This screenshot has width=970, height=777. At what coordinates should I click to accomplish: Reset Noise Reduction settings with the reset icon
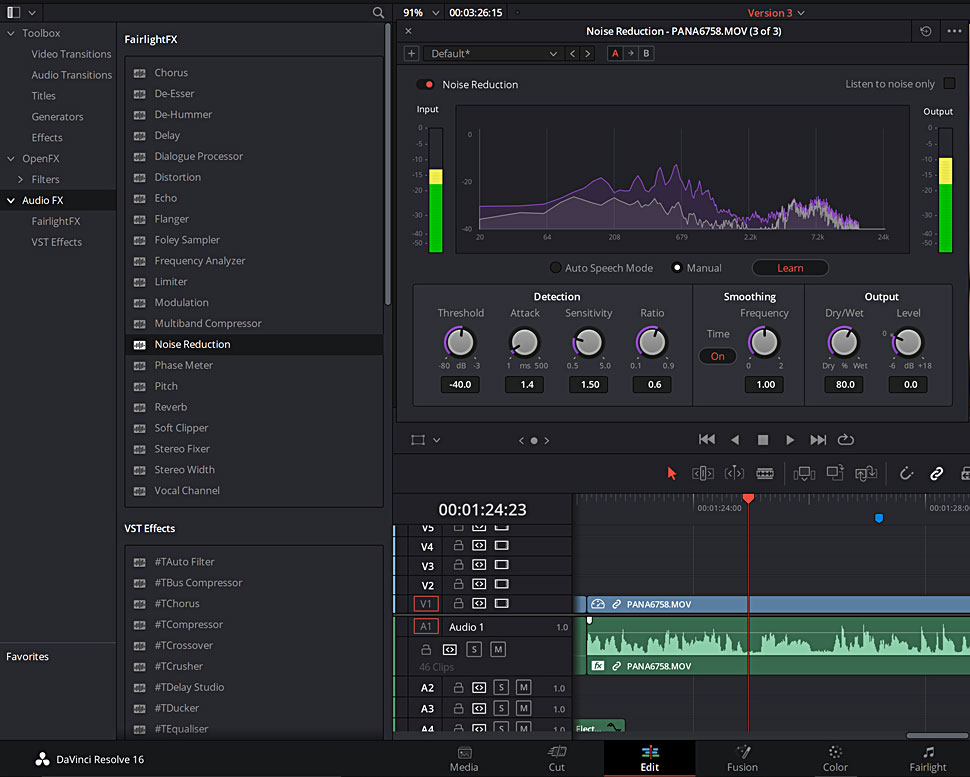coord(925,31)
